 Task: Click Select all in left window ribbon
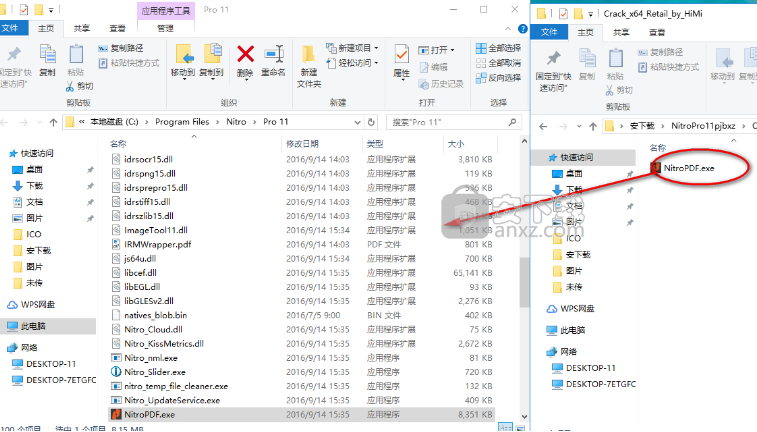point(498,48)
